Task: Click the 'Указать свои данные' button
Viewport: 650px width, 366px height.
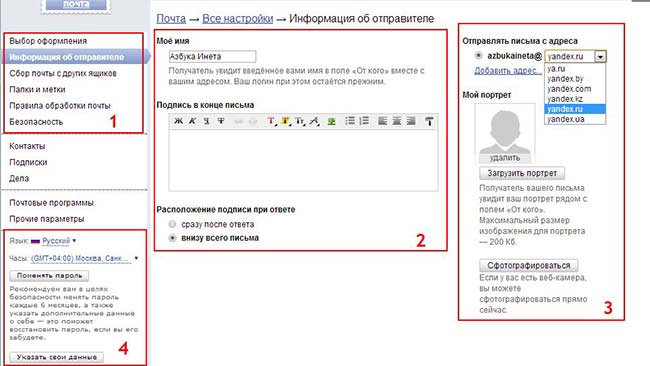Action: pyautogui.click(x=57, y=357)
